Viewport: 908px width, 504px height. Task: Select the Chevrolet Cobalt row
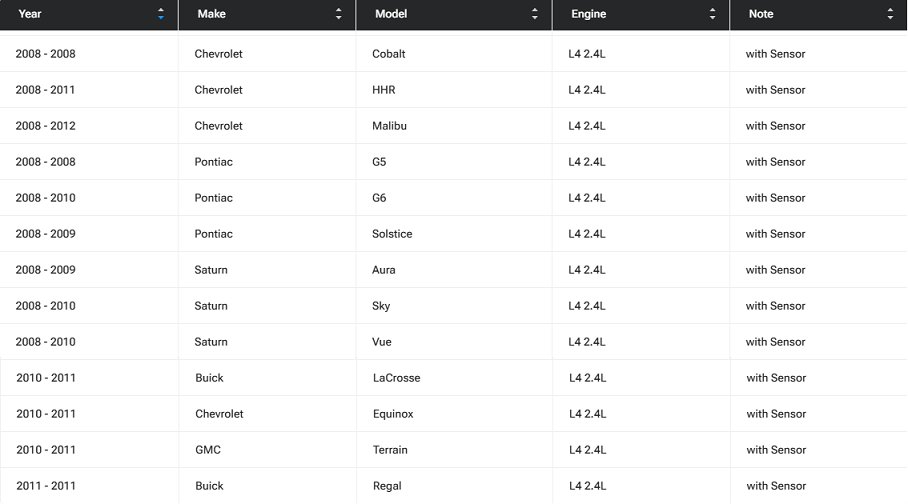coord(453,54)
